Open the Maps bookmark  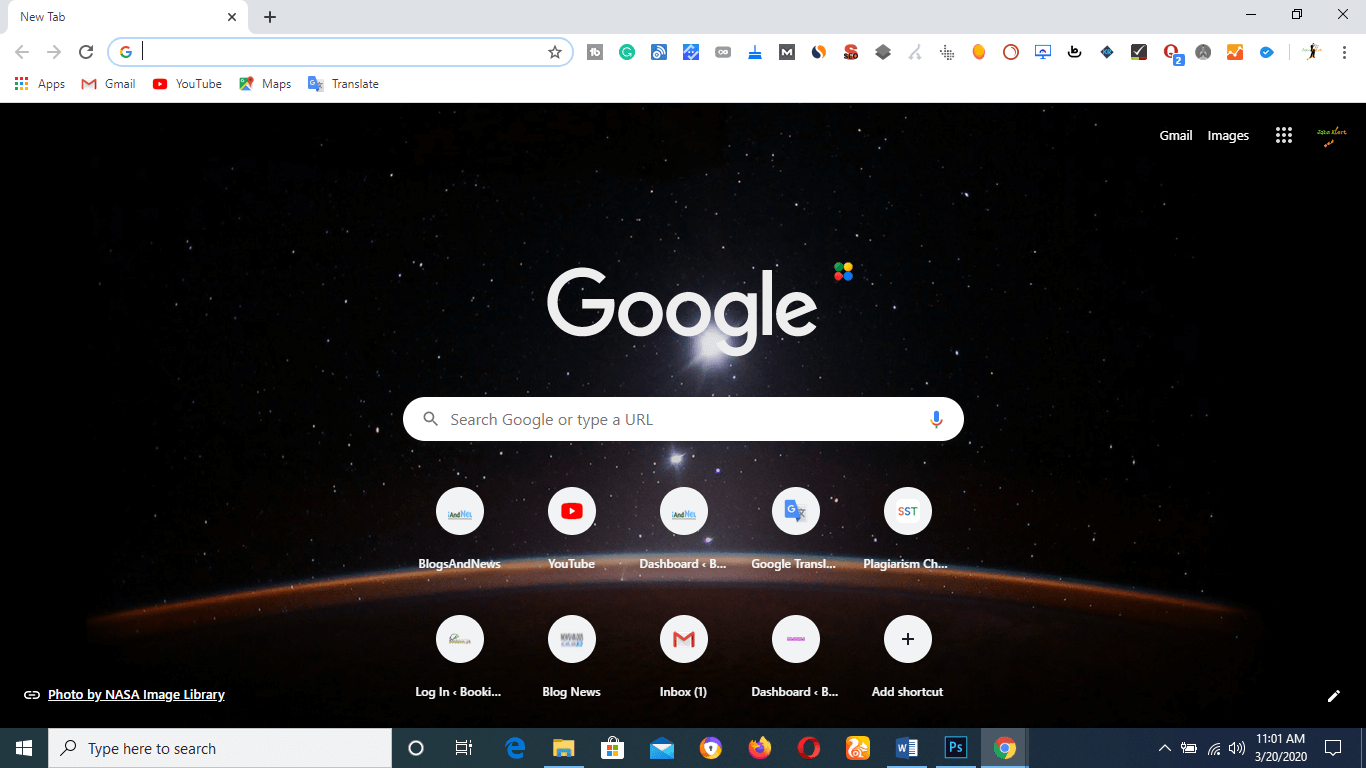[x=265, y=84]
